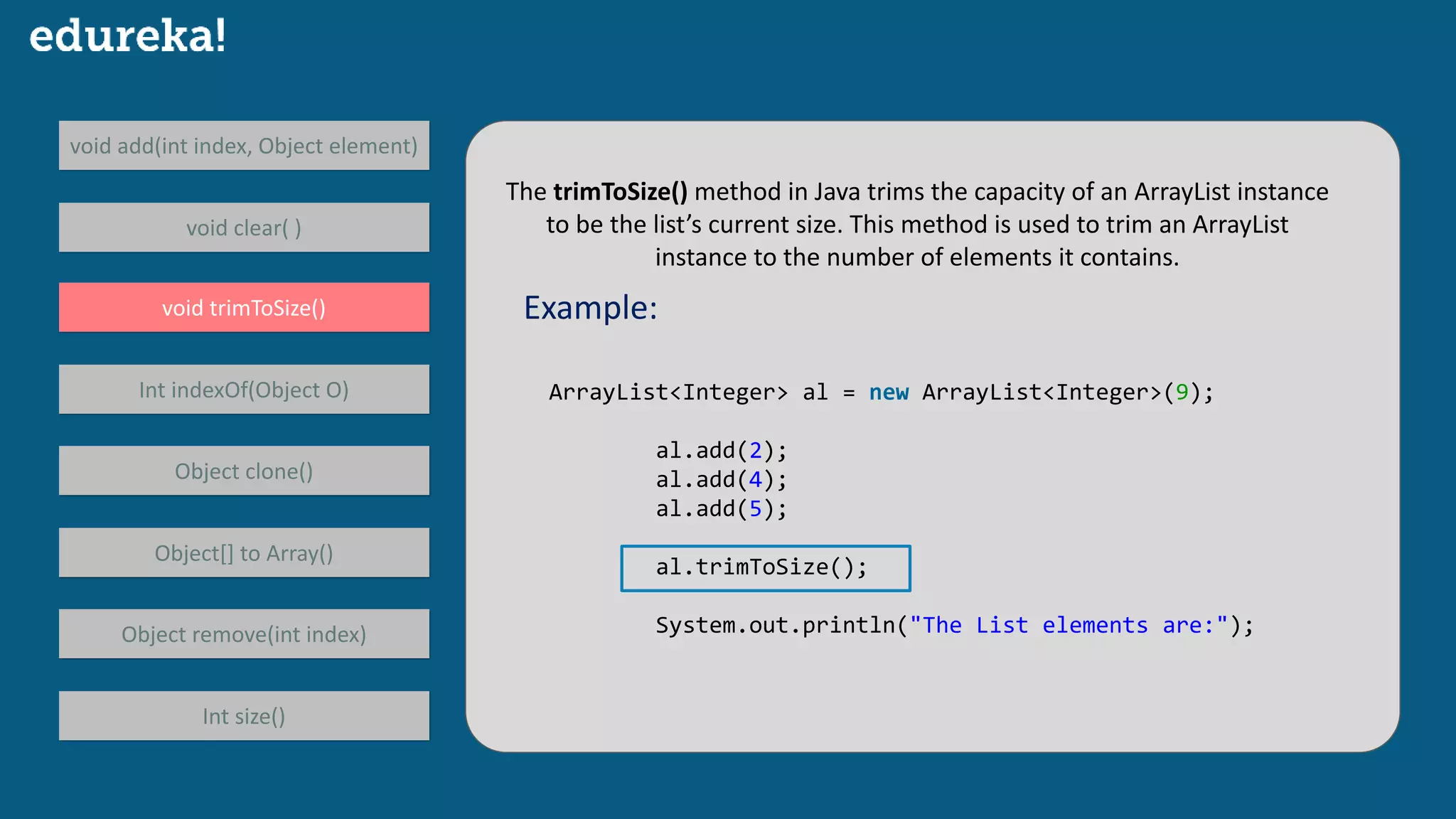Click the System.out.println code line
Viewport: 1456px width, 819px height.
[x=955, y=626]
